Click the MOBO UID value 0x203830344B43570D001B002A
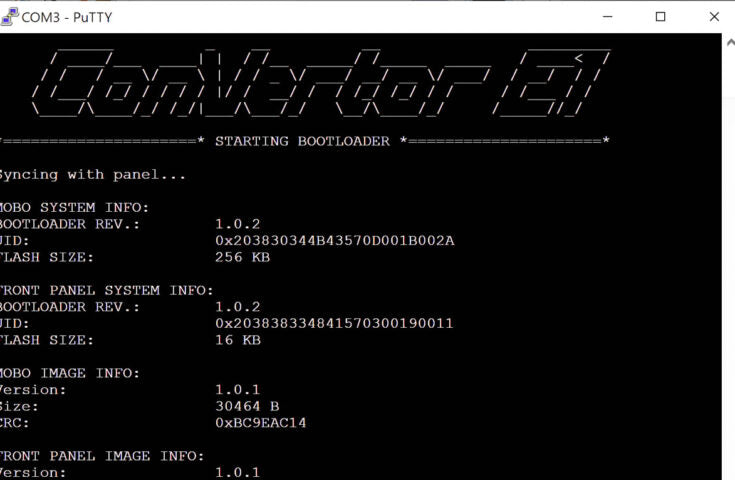Screen dimensions: 735x480 pyautogui.click(x=334, y=240)
